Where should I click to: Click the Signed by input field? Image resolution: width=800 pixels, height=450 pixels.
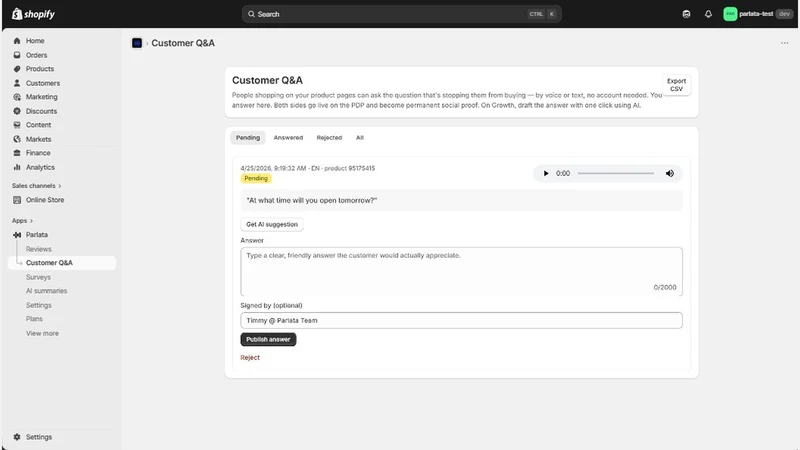pyautogui.click(x=461, y=320)
